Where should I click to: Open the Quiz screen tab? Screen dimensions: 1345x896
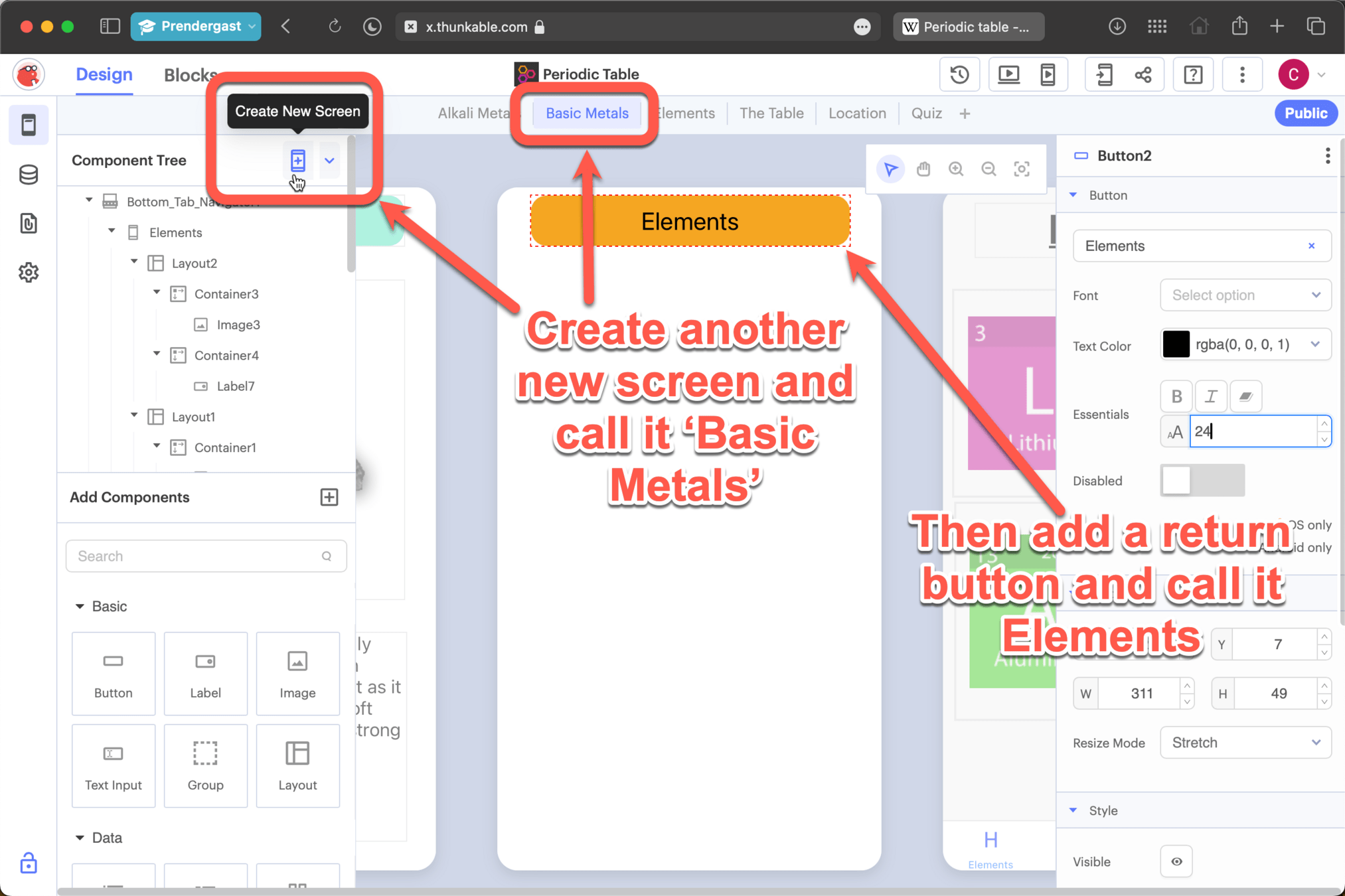926,113
